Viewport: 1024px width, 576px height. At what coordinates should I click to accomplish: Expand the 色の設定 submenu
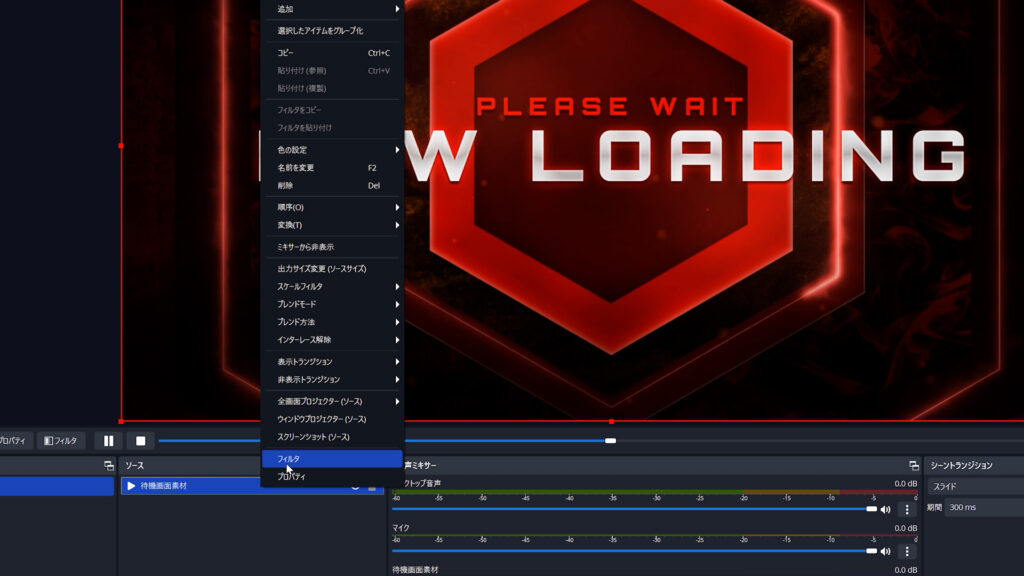pos(332,150)
